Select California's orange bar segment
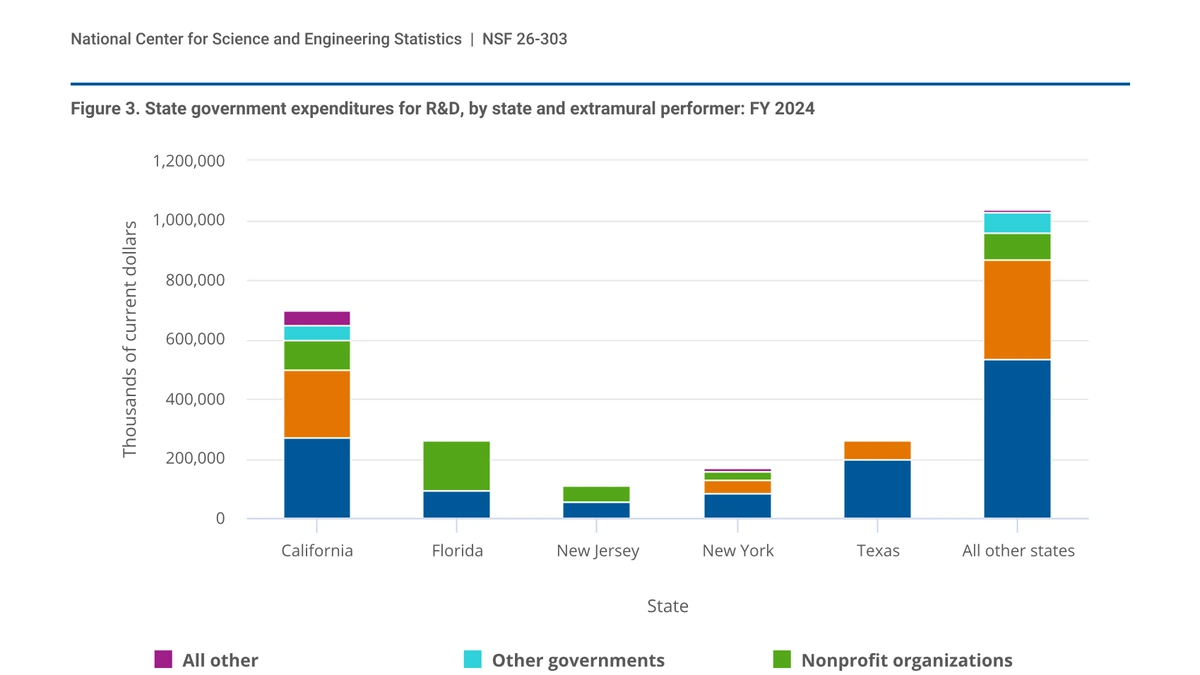Image resolution: width=1200 pixels, height=675 pixels. click(317, 404)
